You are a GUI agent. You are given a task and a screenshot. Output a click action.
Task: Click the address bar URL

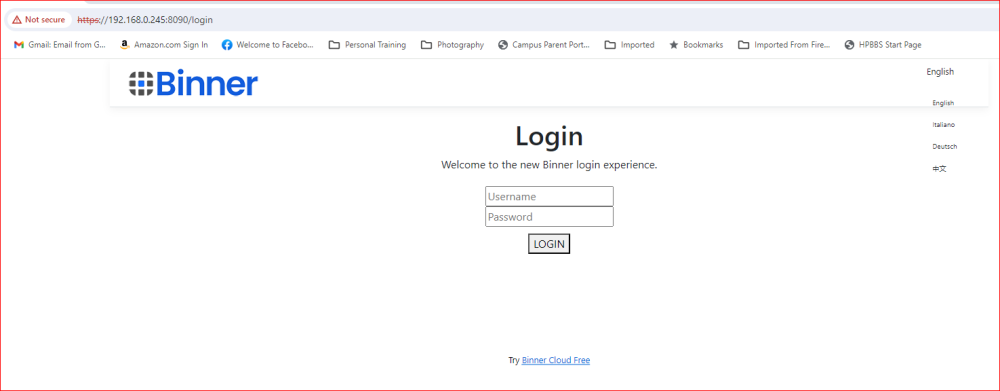click(x=145, y=20)
